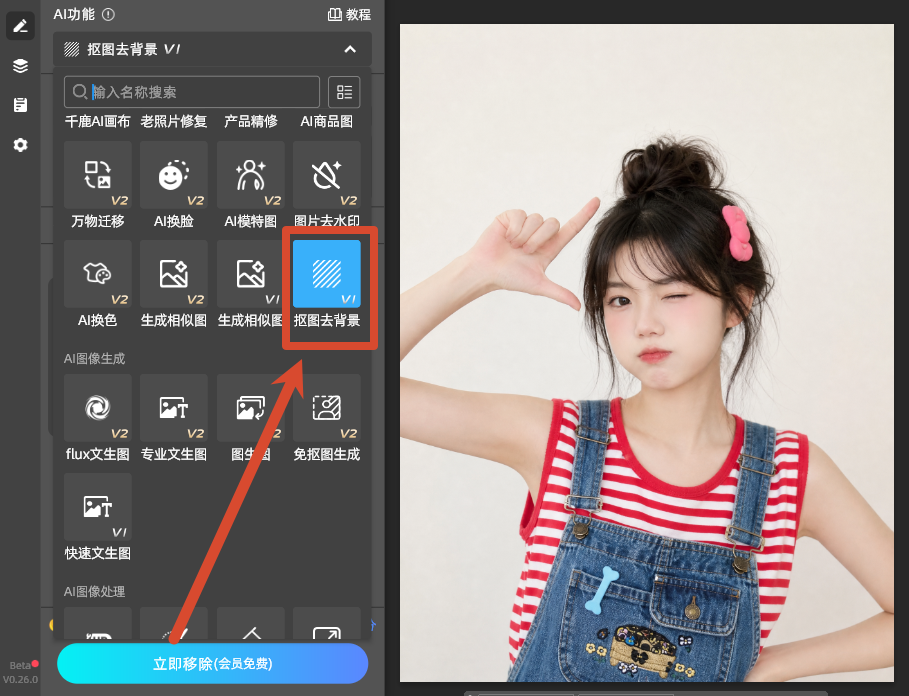The width and height of the screenshot is (909, 696).
Task: Select the pencil edit icon in the left sidebar
Action: coord(20,26)
